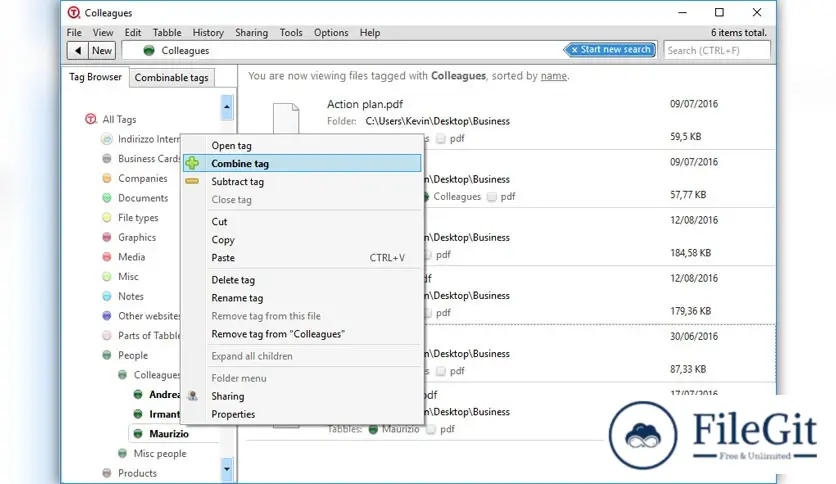The image size is (836, 484).
Task: Click the green Documents tag icon
Action: (107, 198)
